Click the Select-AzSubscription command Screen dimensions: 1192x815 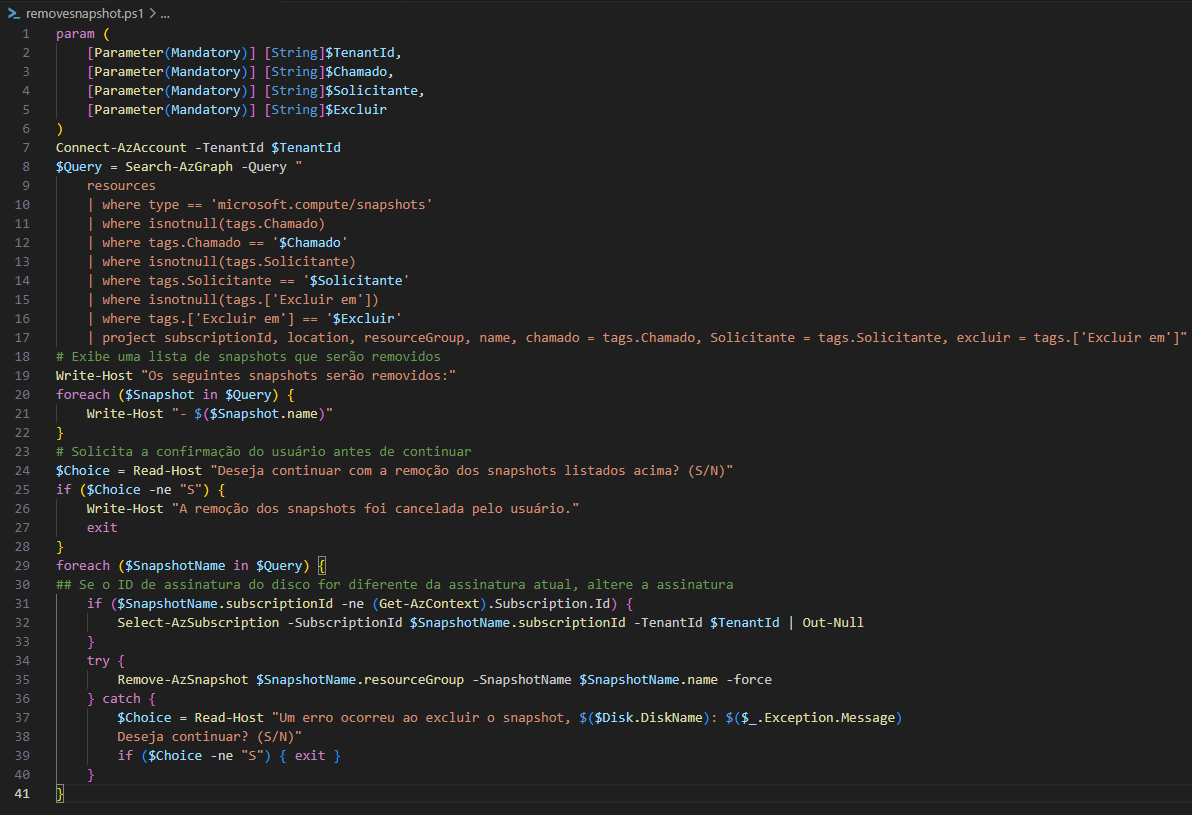(198, 622)
